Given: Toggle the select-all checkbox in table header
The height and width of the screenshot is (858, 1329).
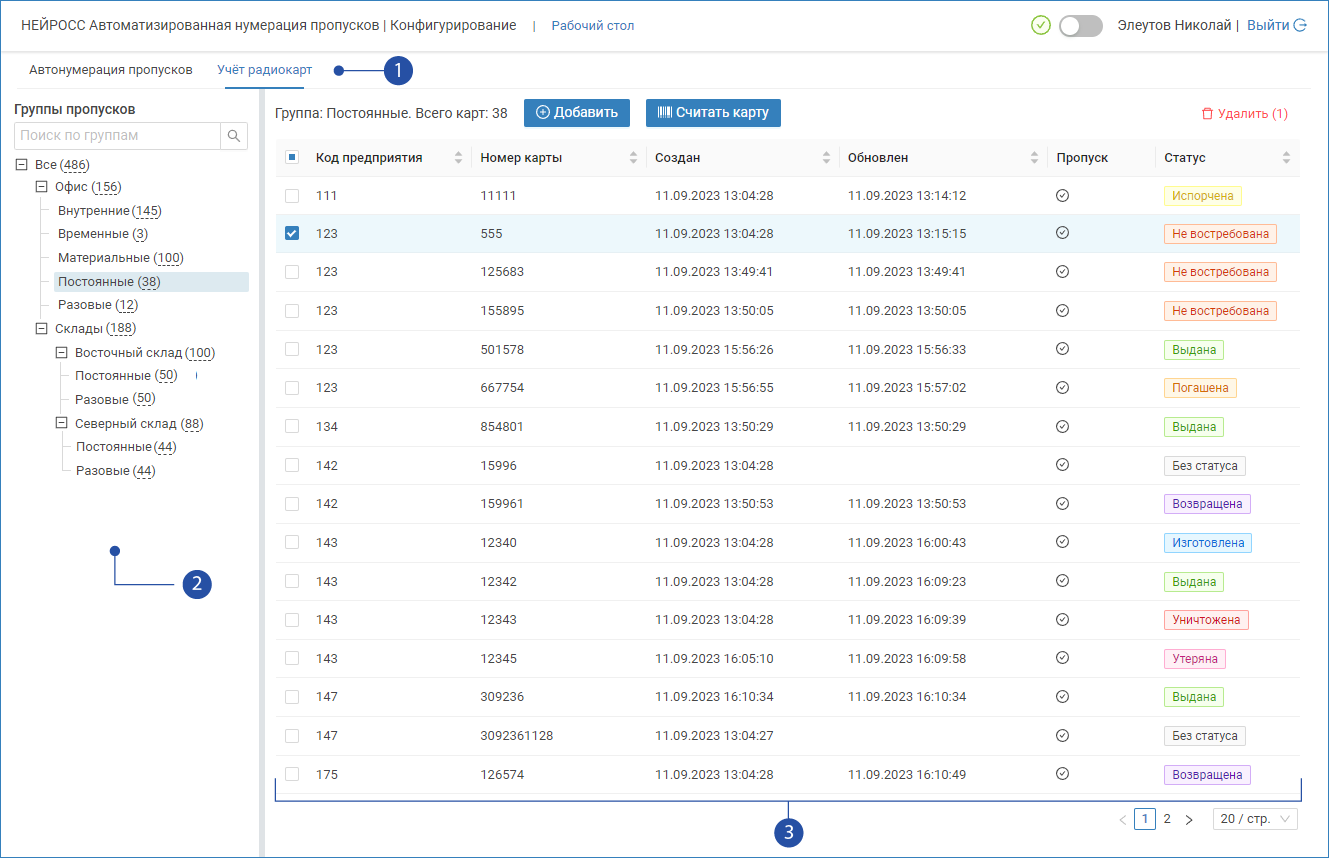Looking at the screenshot, I should click(292, 157).
